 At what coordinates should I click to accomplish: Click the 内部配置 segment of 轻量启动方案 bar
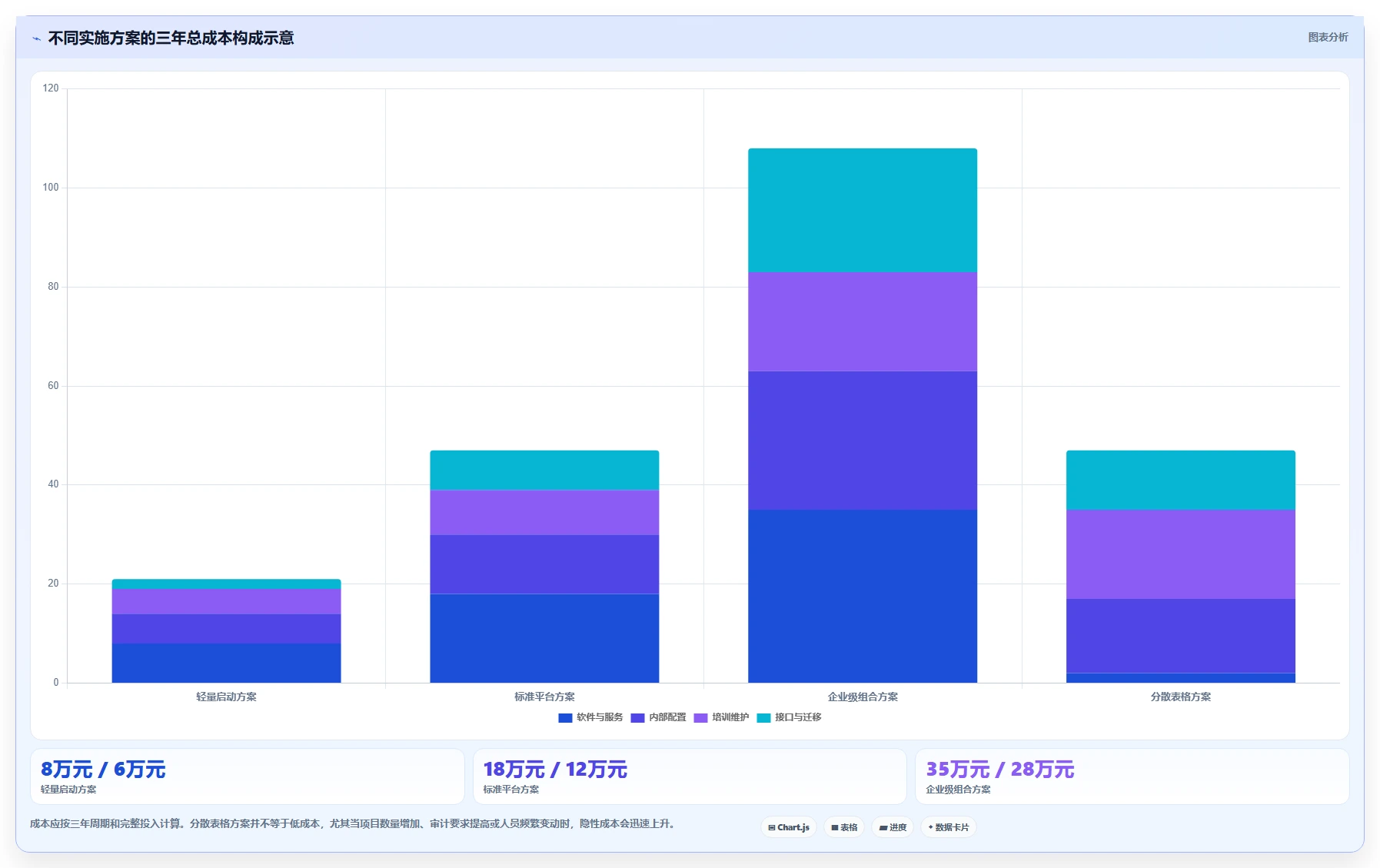(226, 629)
